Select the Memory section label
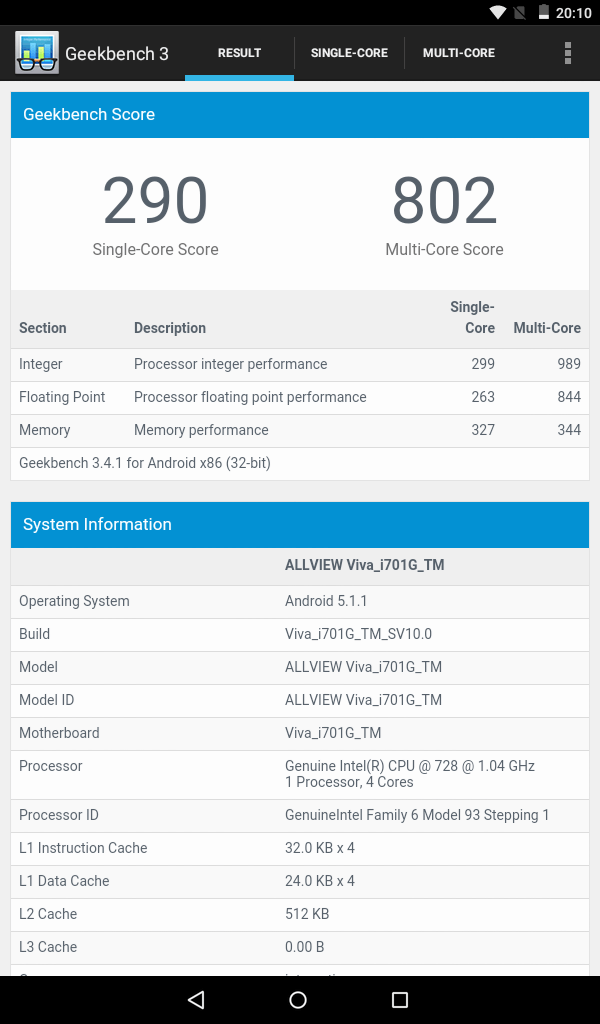This screenshot has height=1024, width=600. tap(44, 430)
